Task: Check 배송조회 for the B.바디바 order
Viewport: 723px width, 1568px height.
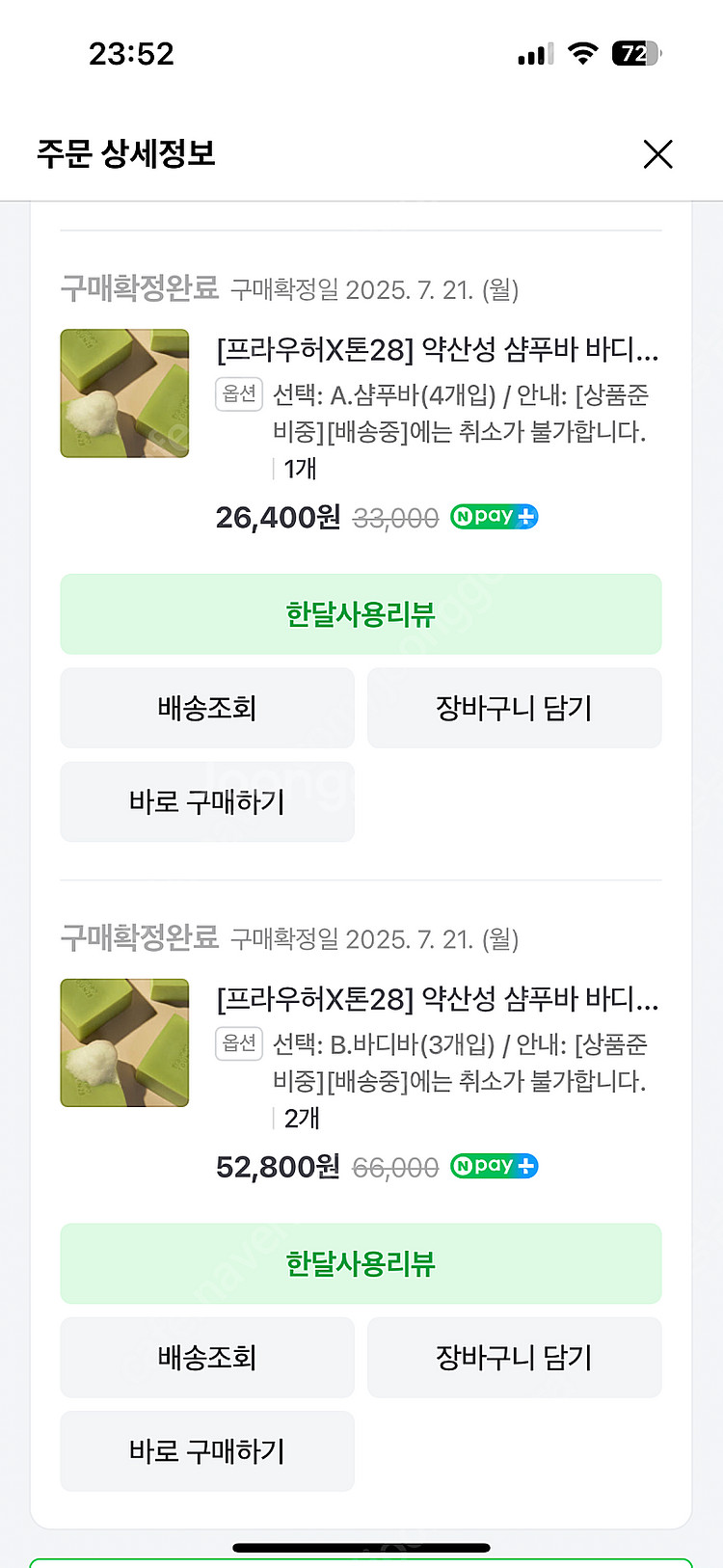Action: pyautogui.click(x=207, y=1357)
